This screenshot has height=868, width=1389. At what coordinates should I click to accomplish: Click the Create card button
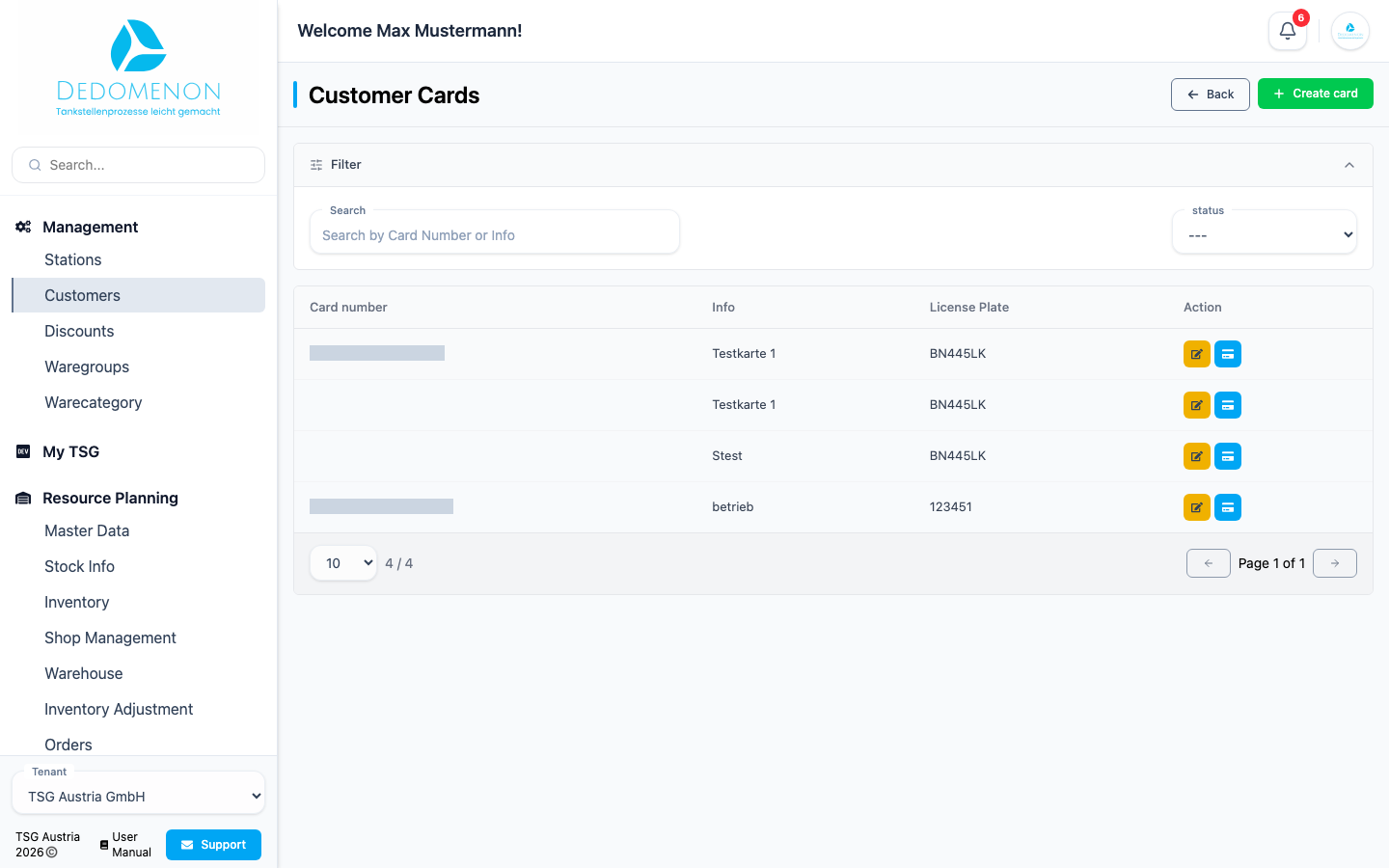click(1316, 94)
